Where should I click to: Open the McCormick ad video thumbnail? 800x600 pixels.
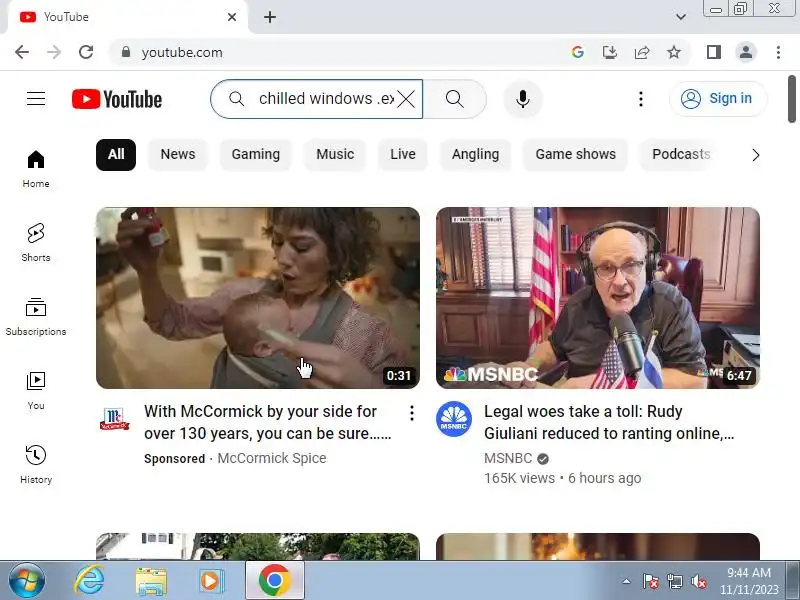click(x=258, y=297)
